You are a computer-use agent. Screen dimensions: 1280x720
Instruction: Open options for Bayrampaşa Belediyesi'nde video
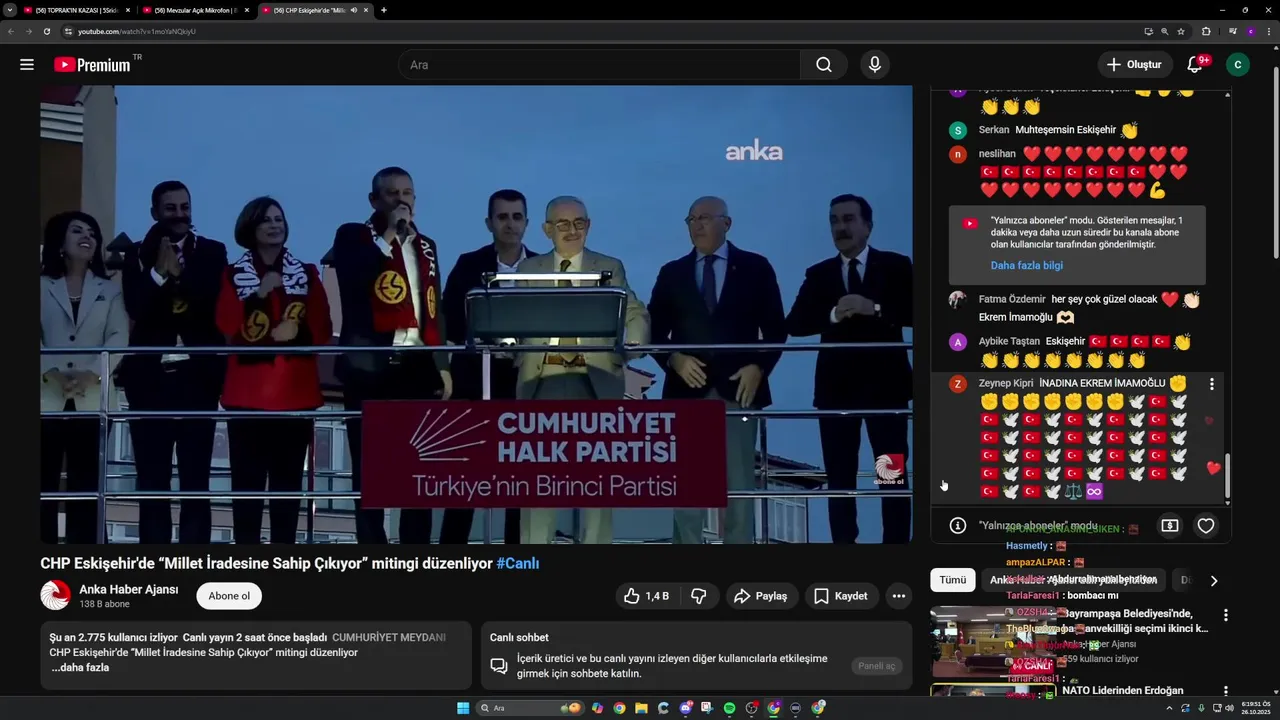click(1225, 615)
